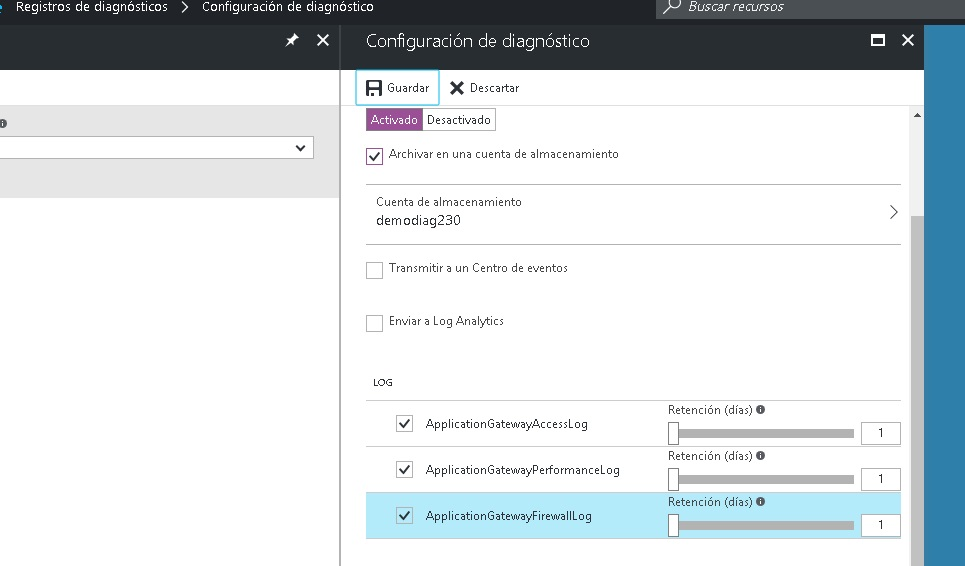Expand Cuenta de almacenamiento demodiag230 chevron
This screenshot has height=566, width=965.
(893, 212)
